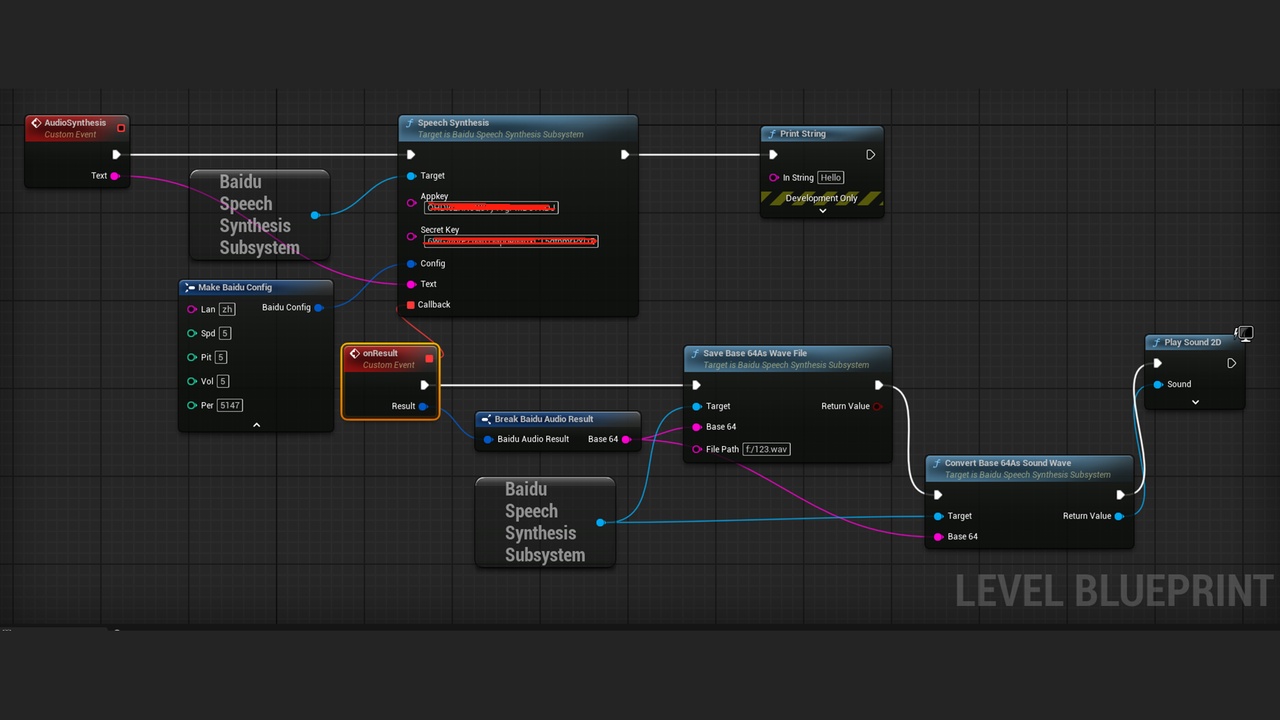The height and width of the screenshot is (720, 1280).
Task: Click the Play Sound 2D Sound pin
Action: click(1158, 384)
